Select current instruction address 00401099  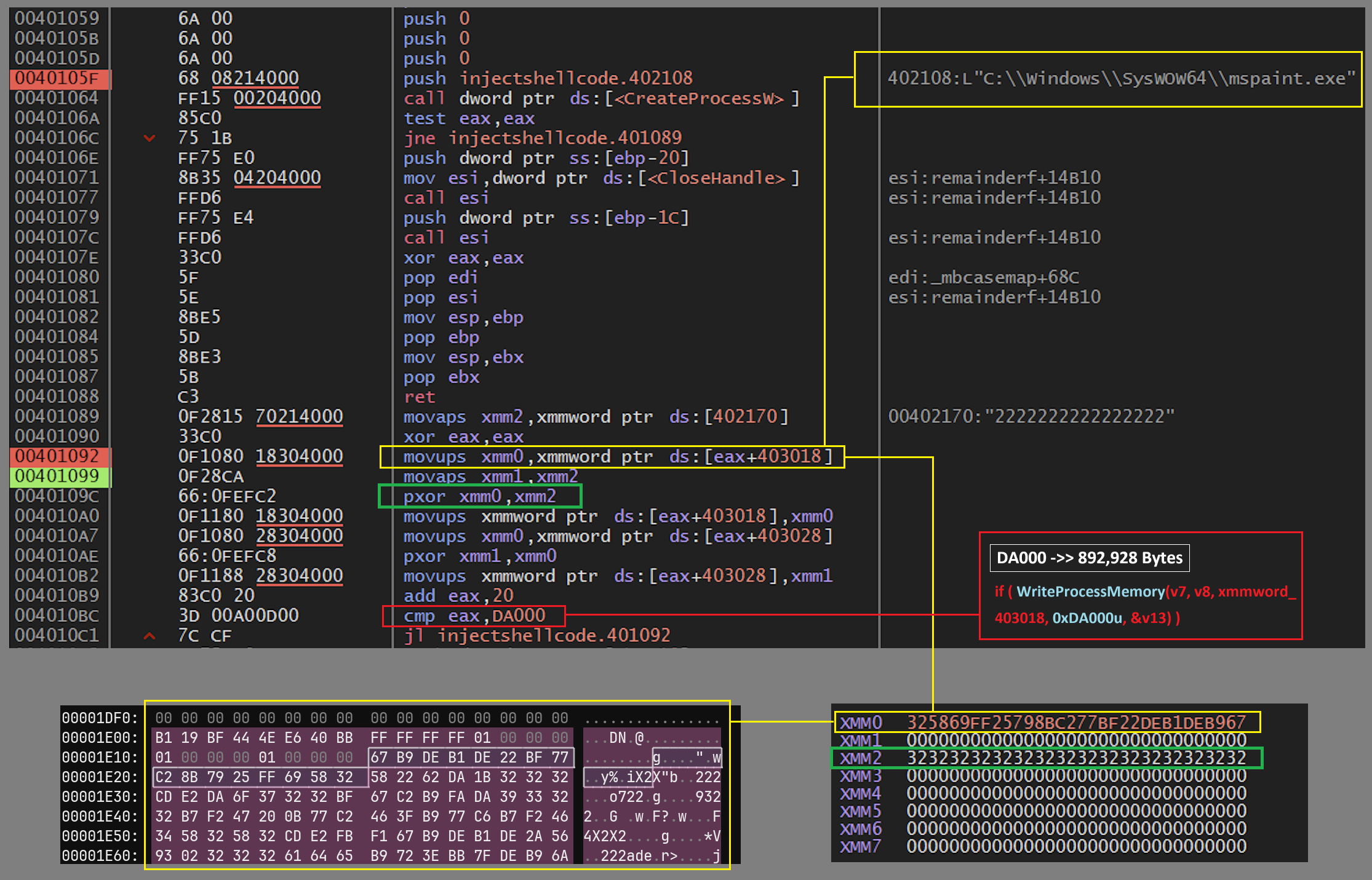tap(57, 476)
